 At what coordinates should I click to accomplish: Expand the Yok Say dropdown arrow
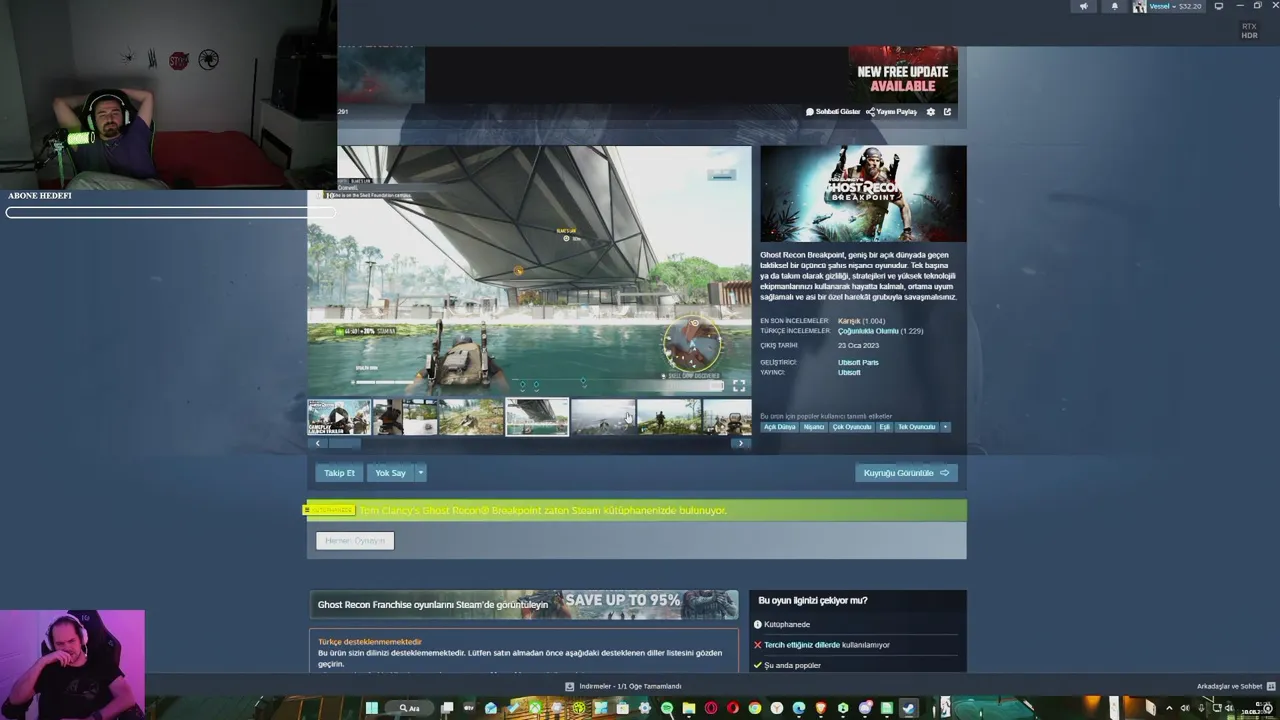click(x=421, y=473)
